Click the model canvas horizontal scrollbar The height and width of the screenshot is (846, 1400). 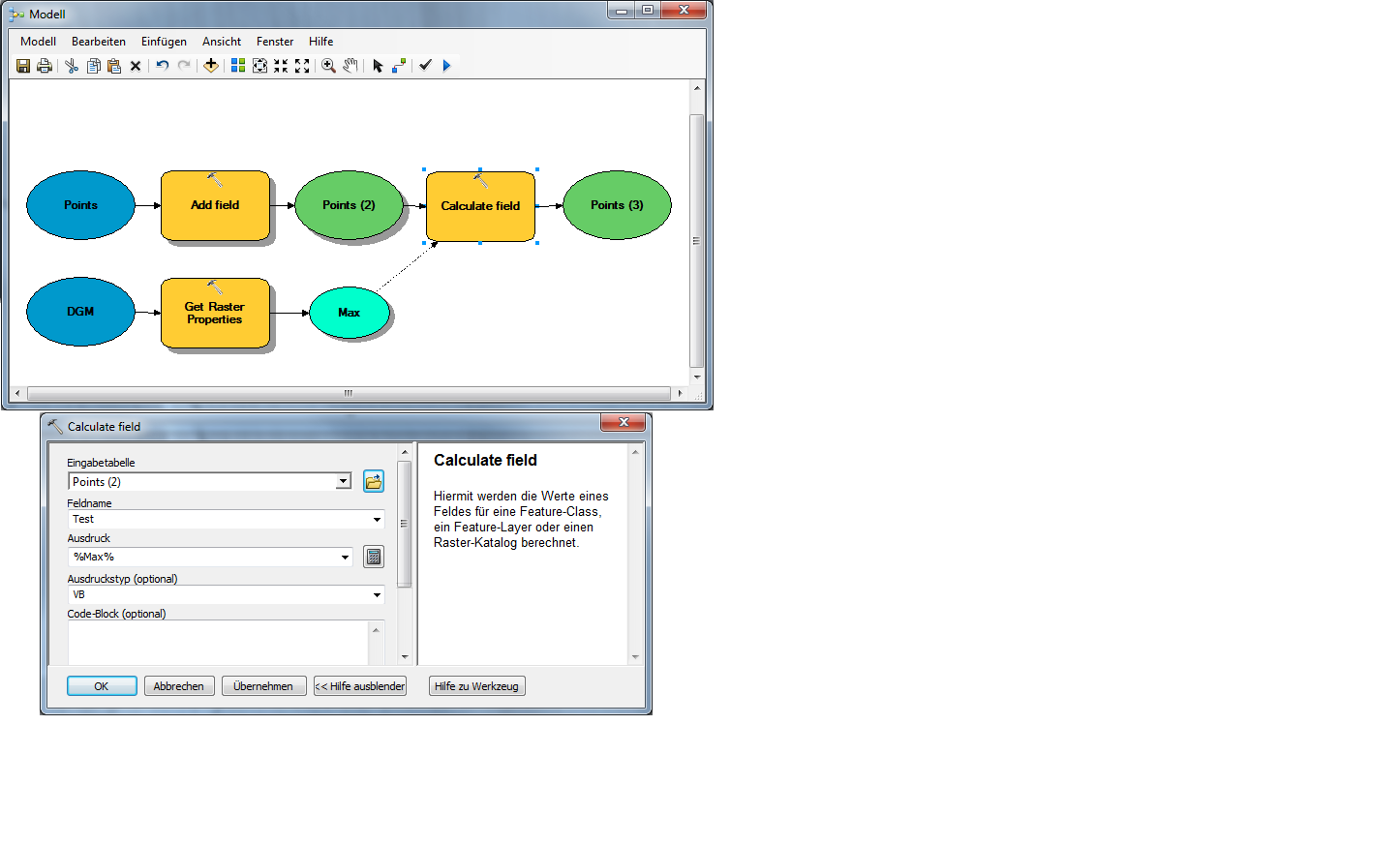click(349, 393)
